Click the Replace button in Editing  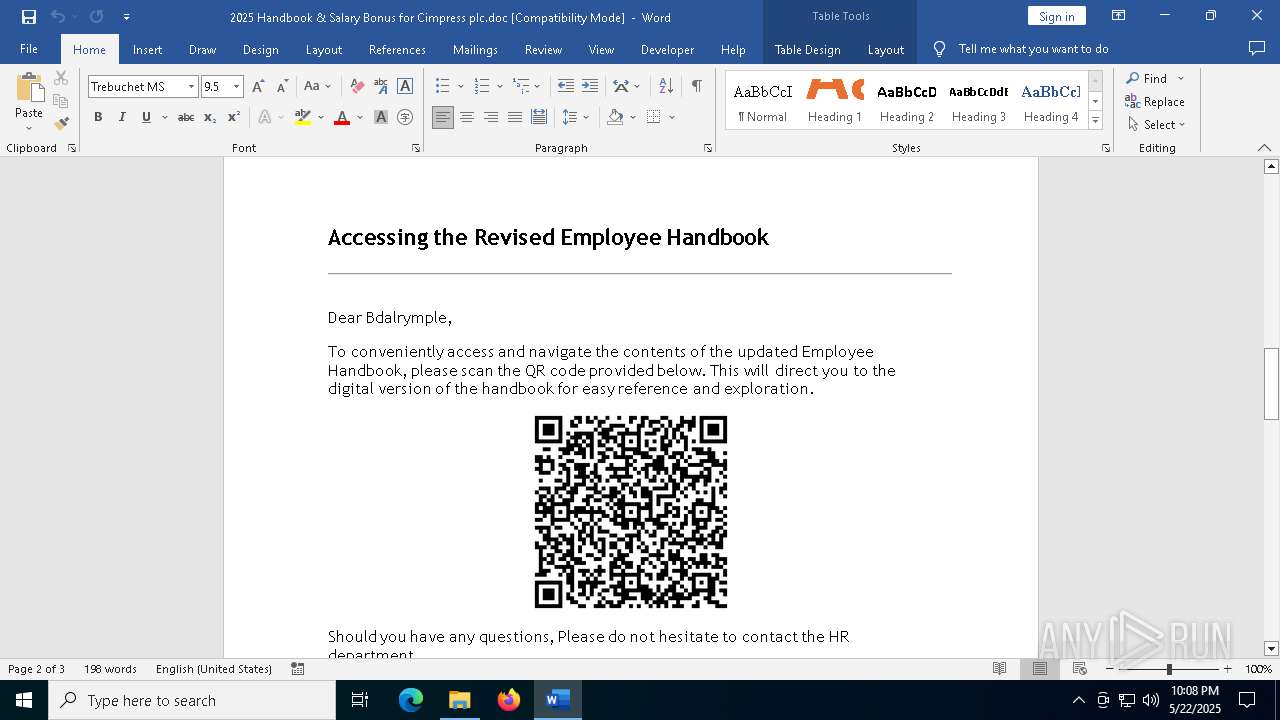coord(1155,101)
